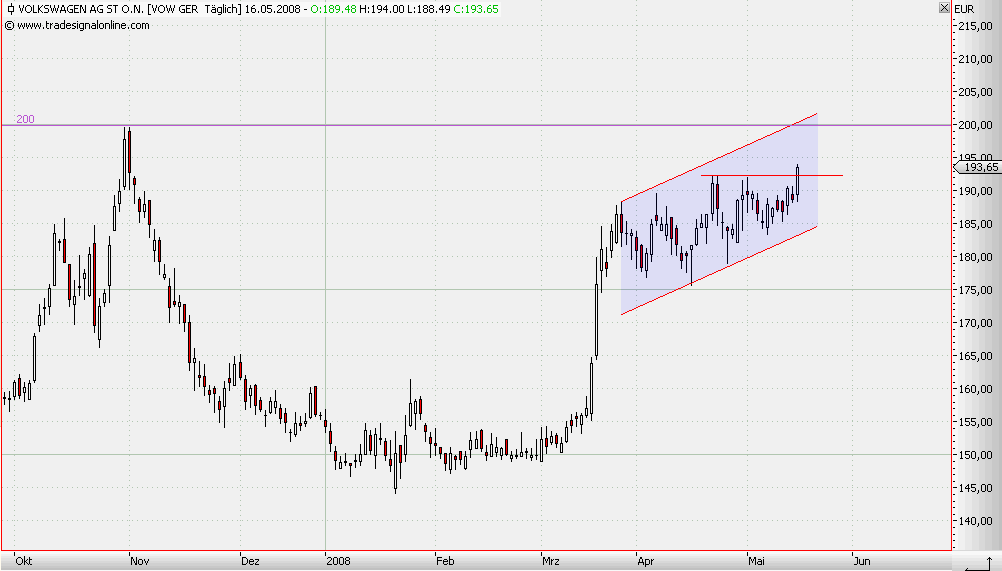Click the 180,00 price axis label
Screen dimensions: 1002x571
pos(975,257)
